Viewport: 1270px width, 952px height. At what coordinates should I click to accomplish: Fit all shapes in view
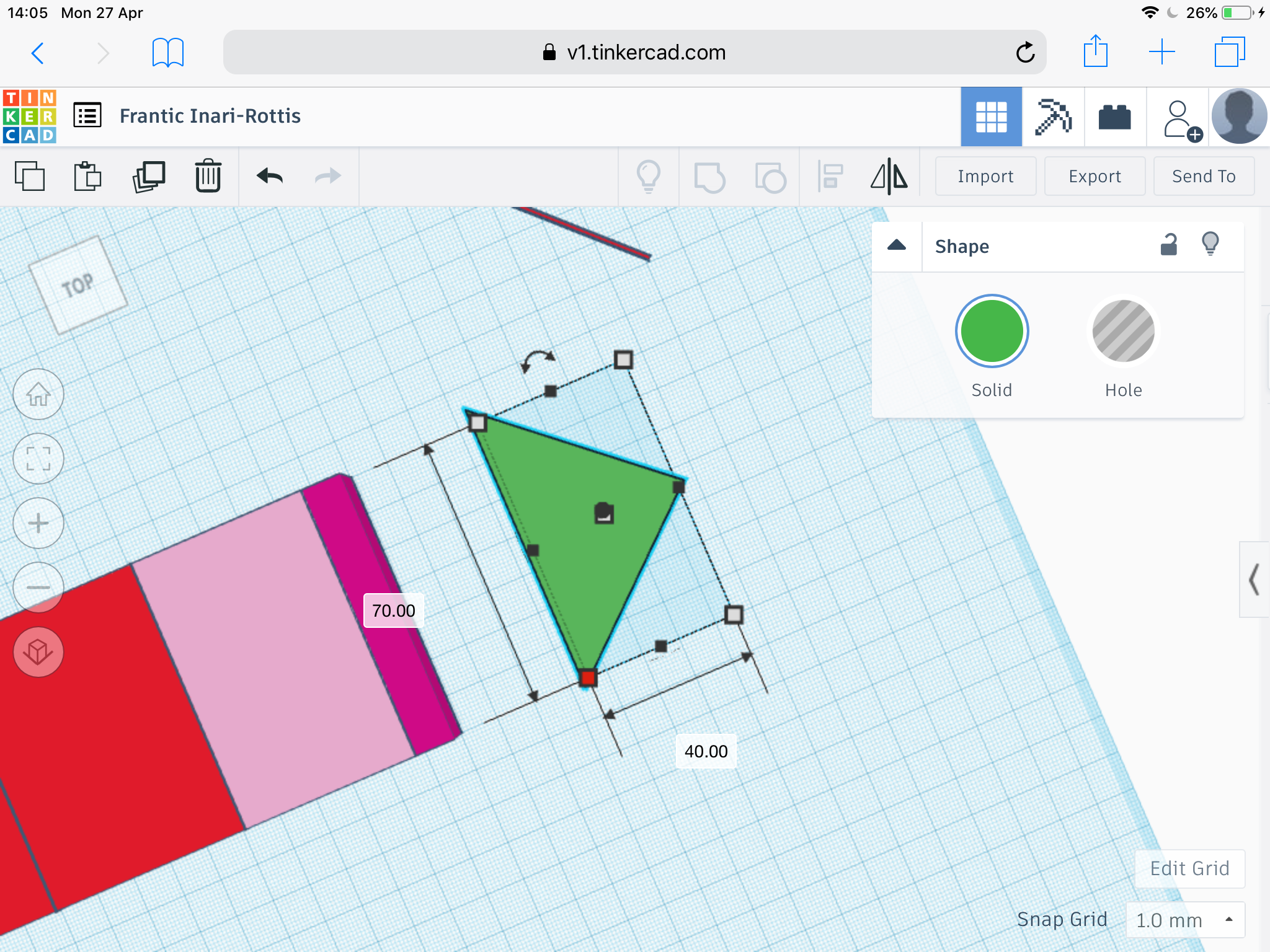click(x=38, y=459)
